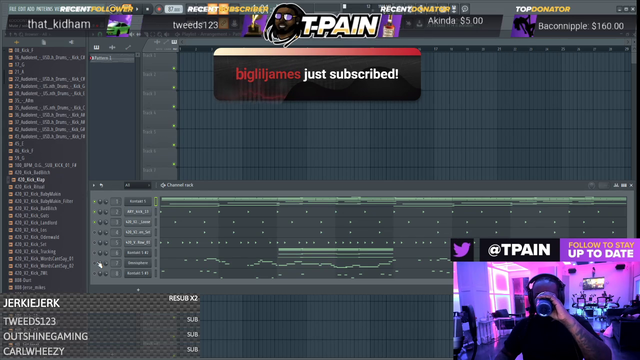Open the Kontakt 5 #3 channel button
The image size is (640, 360).
point(138,273)
